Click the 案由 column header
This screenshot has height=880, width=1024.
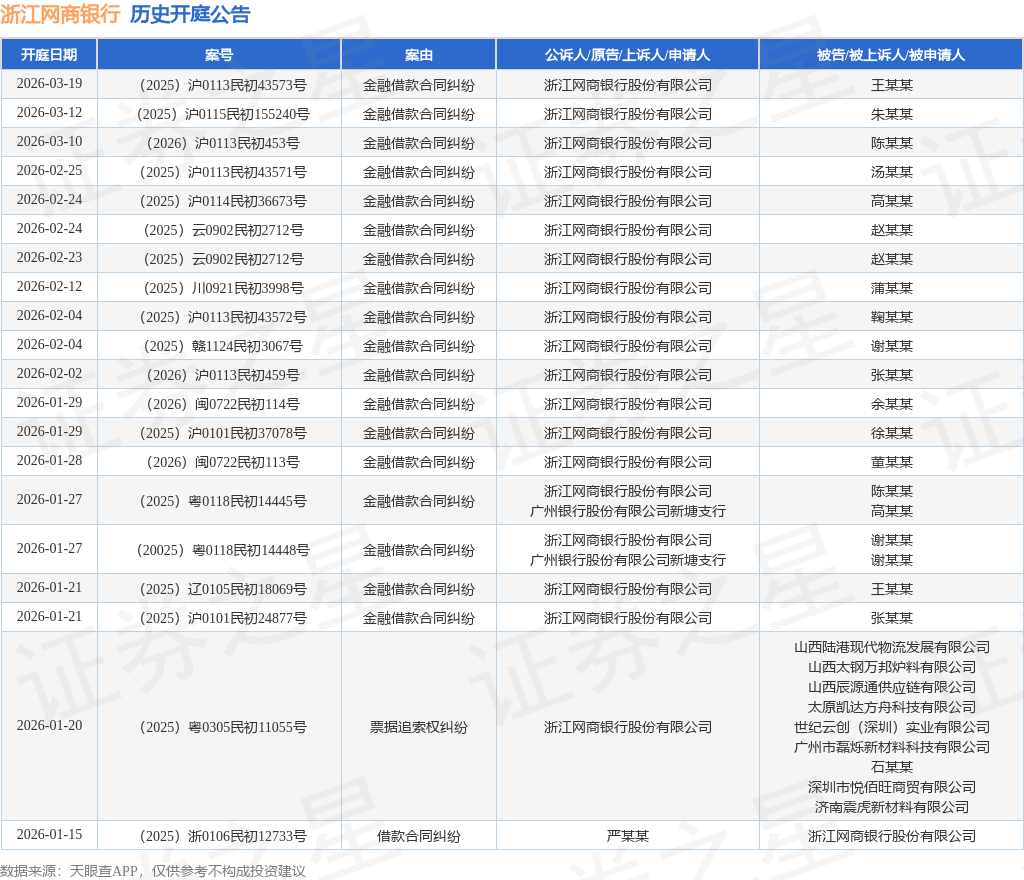tap(419, 55)
